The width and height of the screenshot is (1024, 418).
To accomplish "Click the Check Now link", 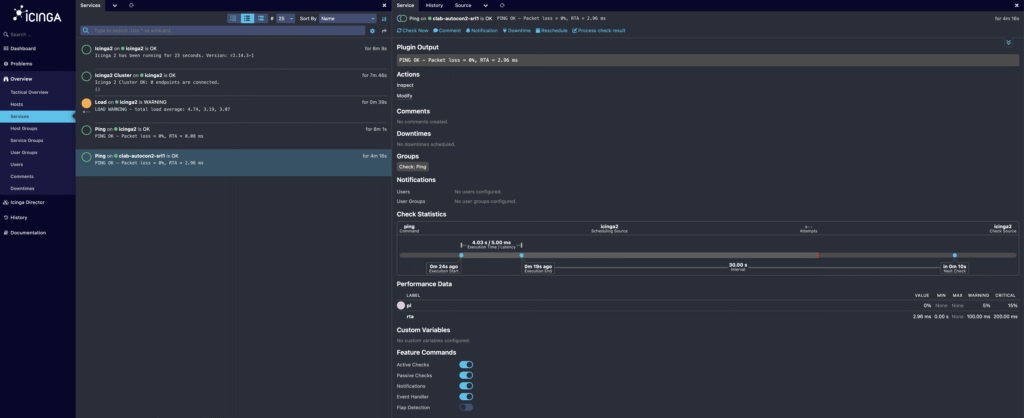I will (x=413, y=31).
